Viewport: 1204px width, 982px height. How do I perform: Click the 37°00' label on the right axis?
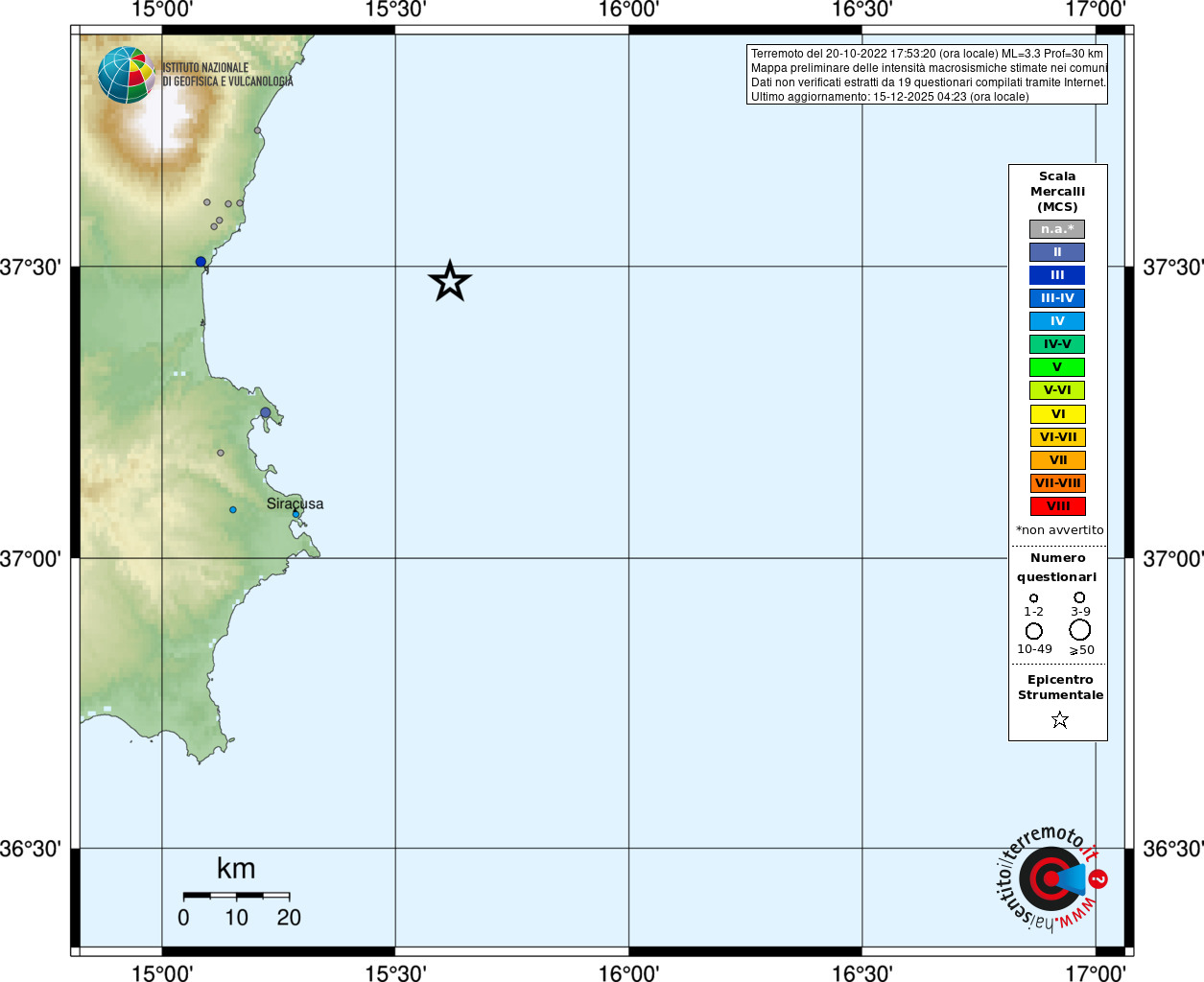pos(1172,558)
